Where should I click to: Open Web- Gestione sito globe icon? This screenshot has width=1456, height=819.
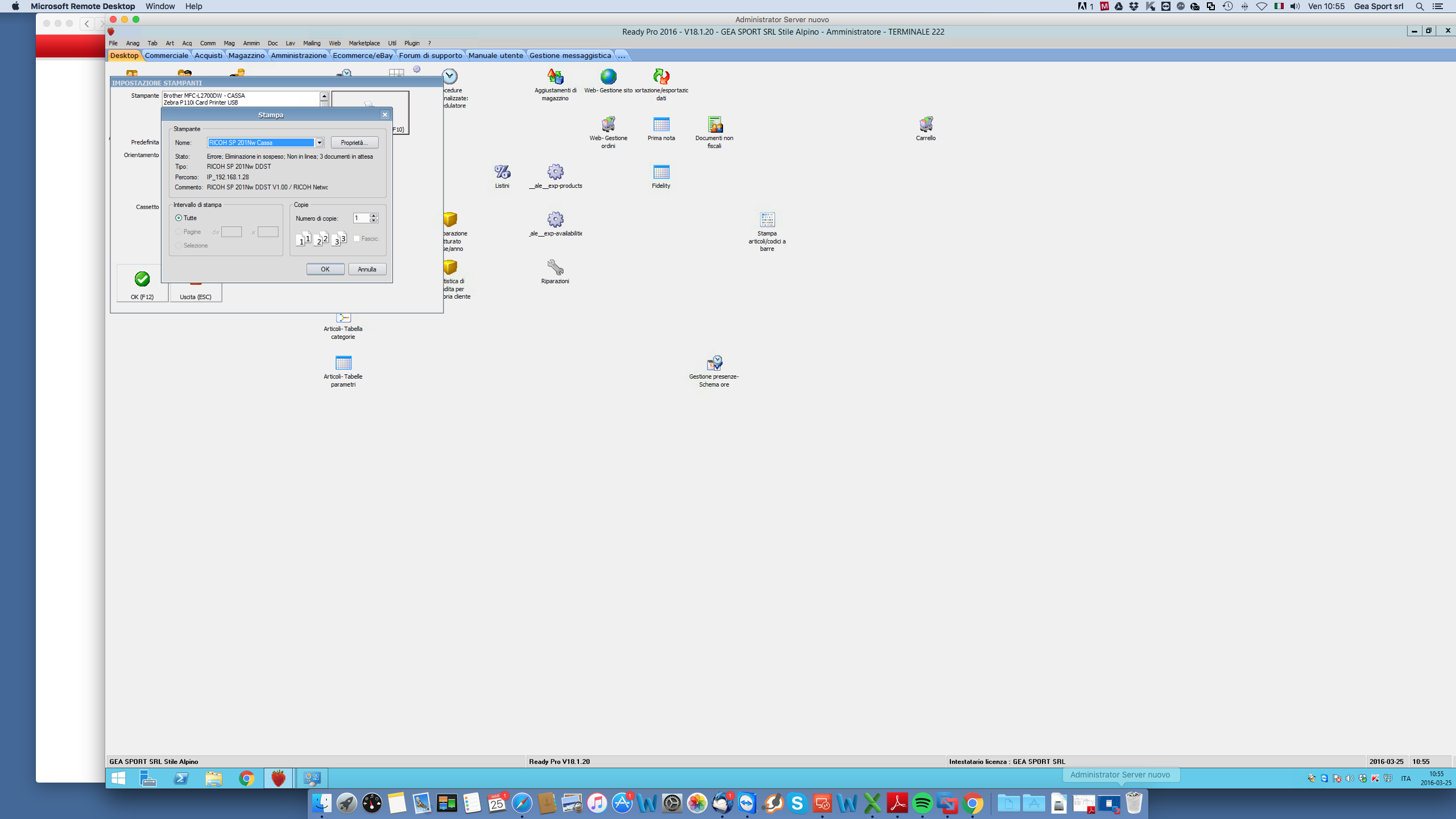pos(608,76)
